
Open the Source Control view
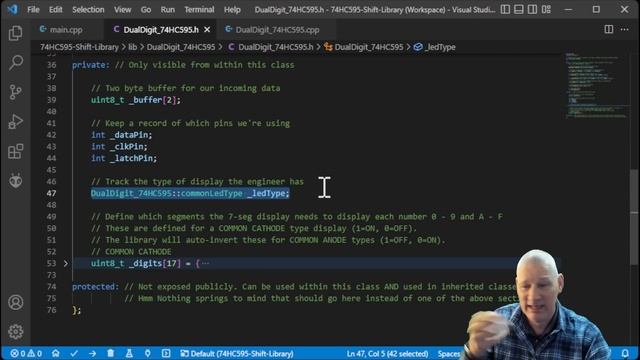(x=16, y=92)
